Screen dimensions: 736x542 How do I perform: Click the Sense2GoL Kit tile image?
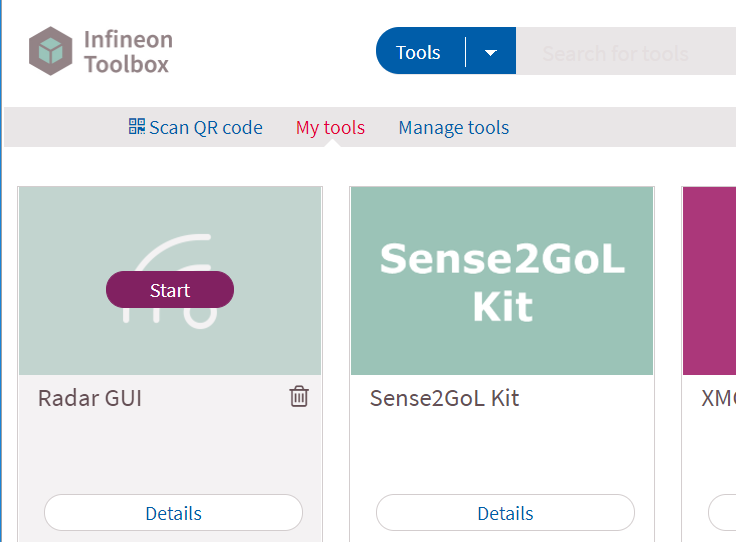(x=502, y=281)
